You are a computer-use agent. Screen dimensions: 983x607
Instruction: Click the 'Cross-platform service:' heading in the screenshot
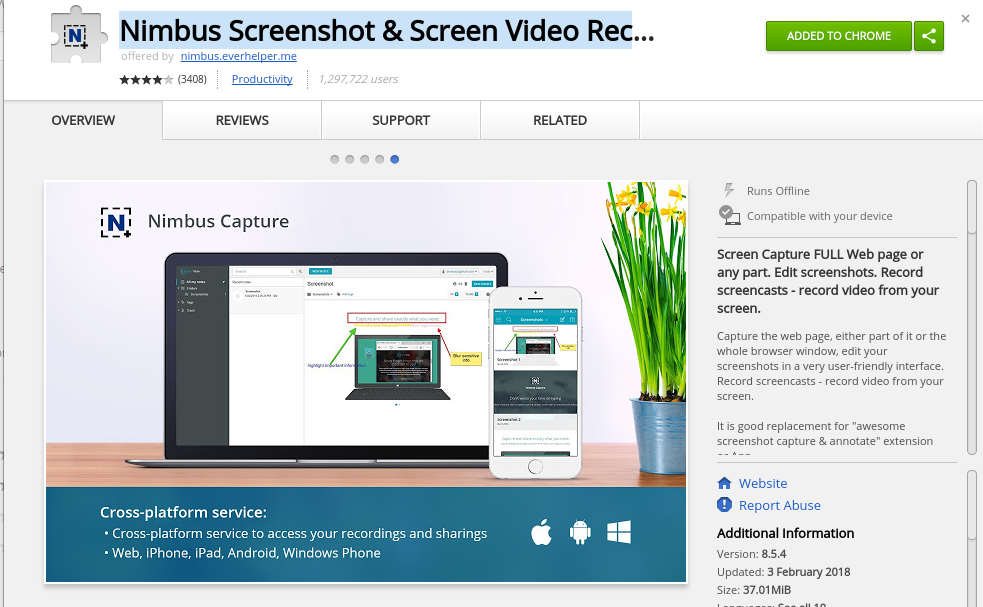(183, 512)
